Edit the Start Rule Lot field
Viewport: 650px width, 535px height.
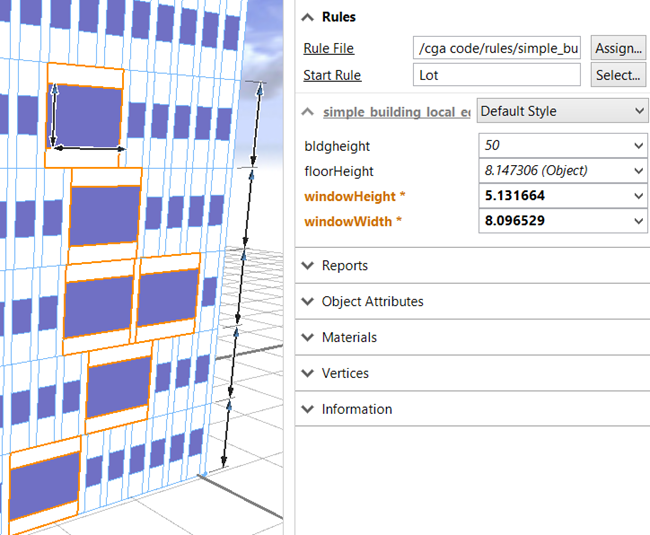click(496, 75)
